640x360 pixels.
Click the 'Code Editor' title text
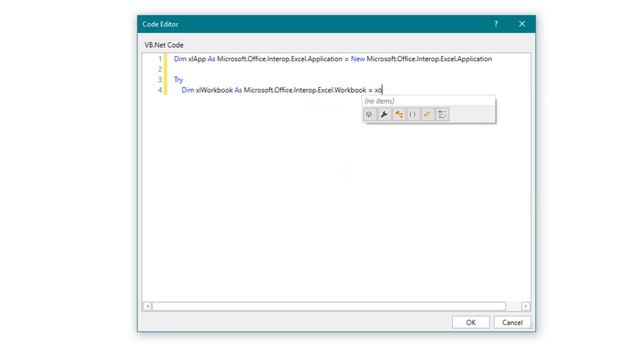tap(160, 24)
